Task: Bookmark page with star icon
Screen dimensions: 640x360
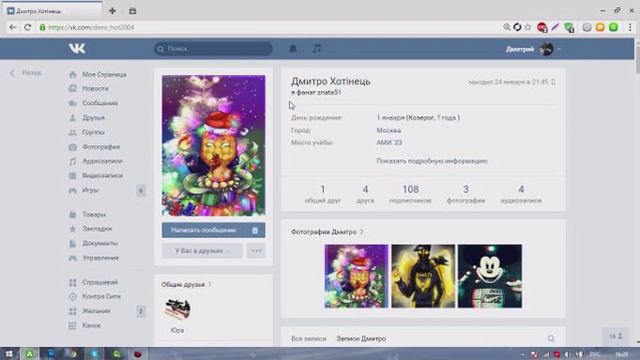Action: tap(528, 27)
